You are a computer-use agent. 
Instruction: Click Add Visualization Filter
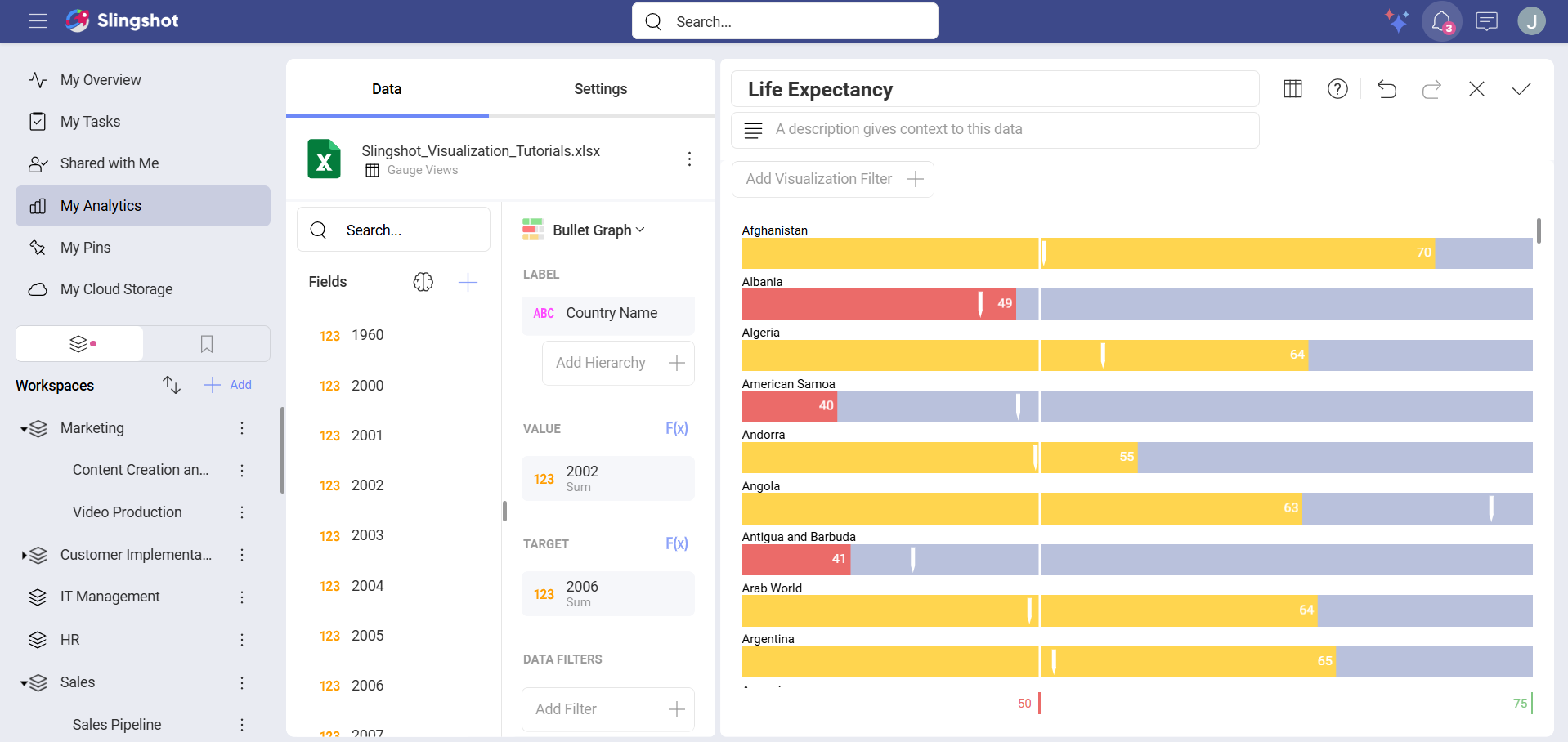pos(833,179)
